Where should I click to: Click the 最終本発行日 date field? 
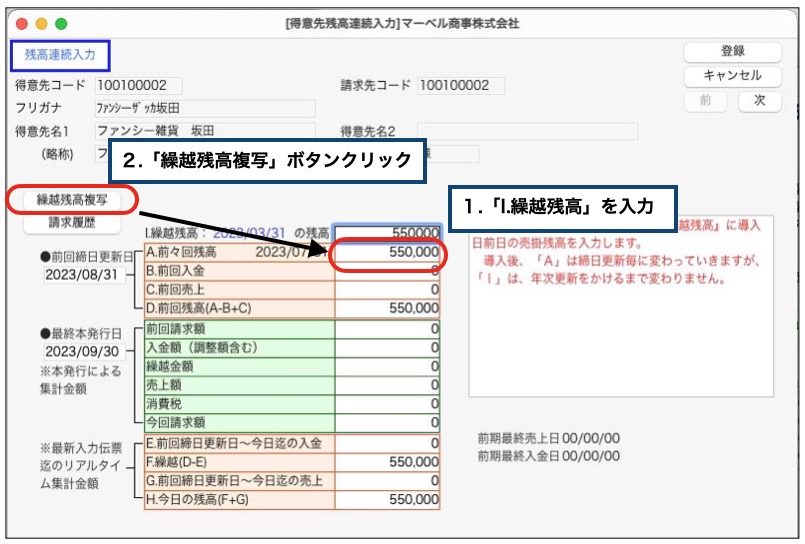[x=84, y=352]
